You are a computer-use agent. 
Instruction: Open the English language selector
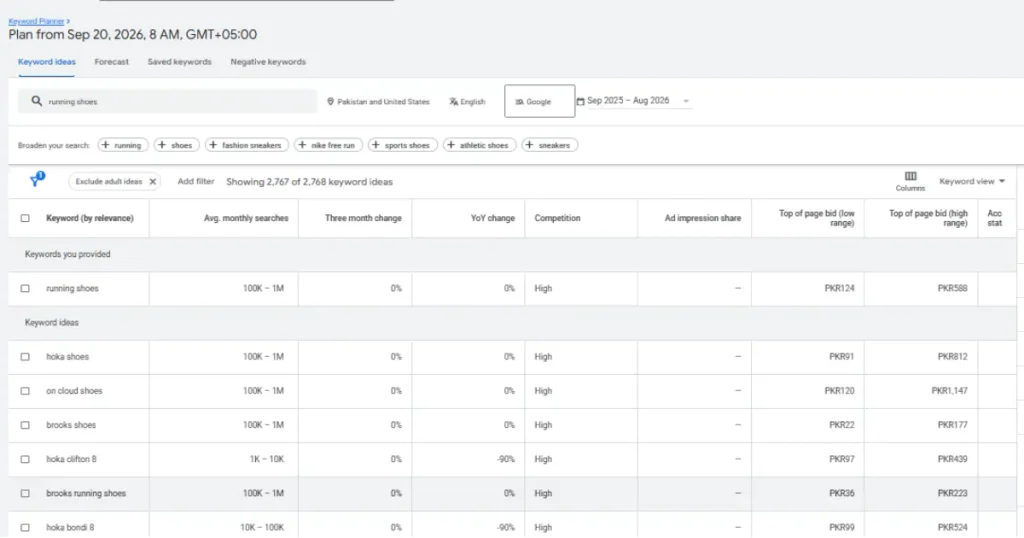(x=468, y=102)
